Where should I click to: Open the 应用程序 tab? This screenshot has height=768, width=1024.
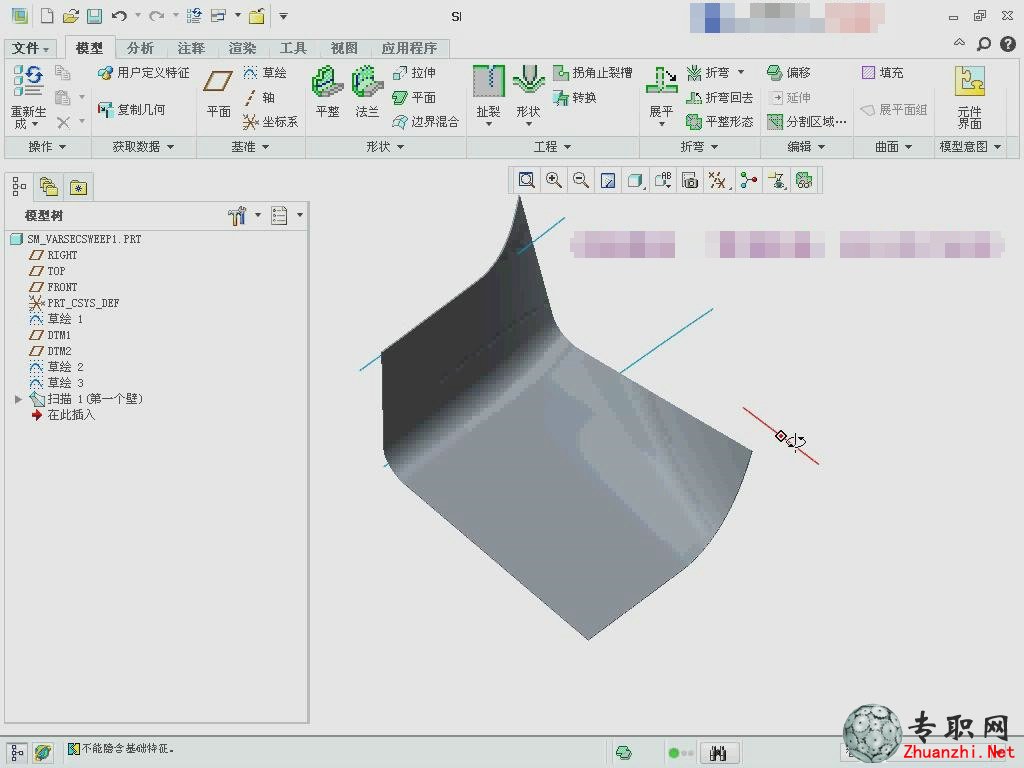click(409, 48)
